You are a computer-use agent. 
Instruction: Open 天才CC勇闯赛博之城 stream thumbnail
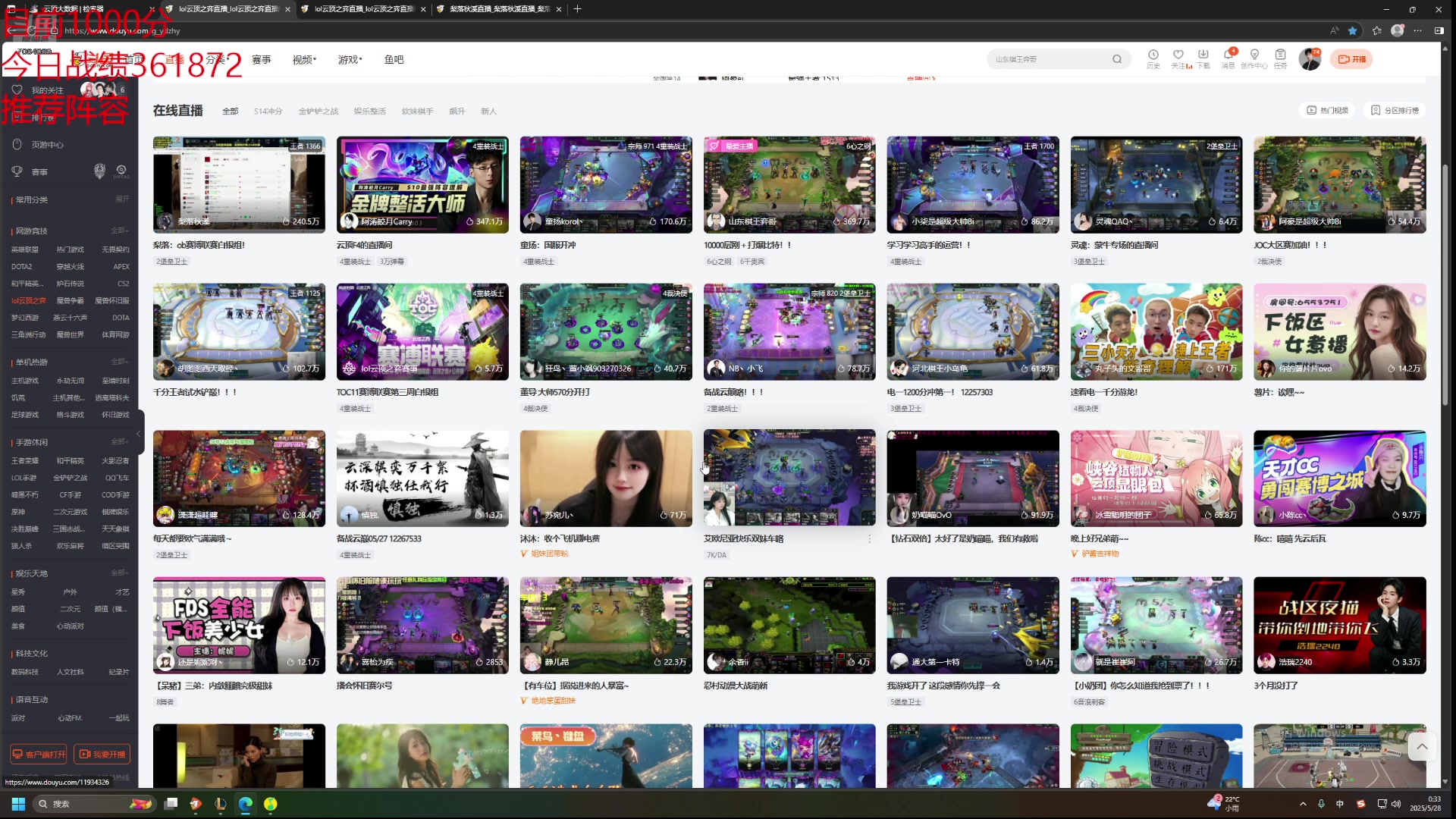pyautogui.click(x=1339, y=479)
